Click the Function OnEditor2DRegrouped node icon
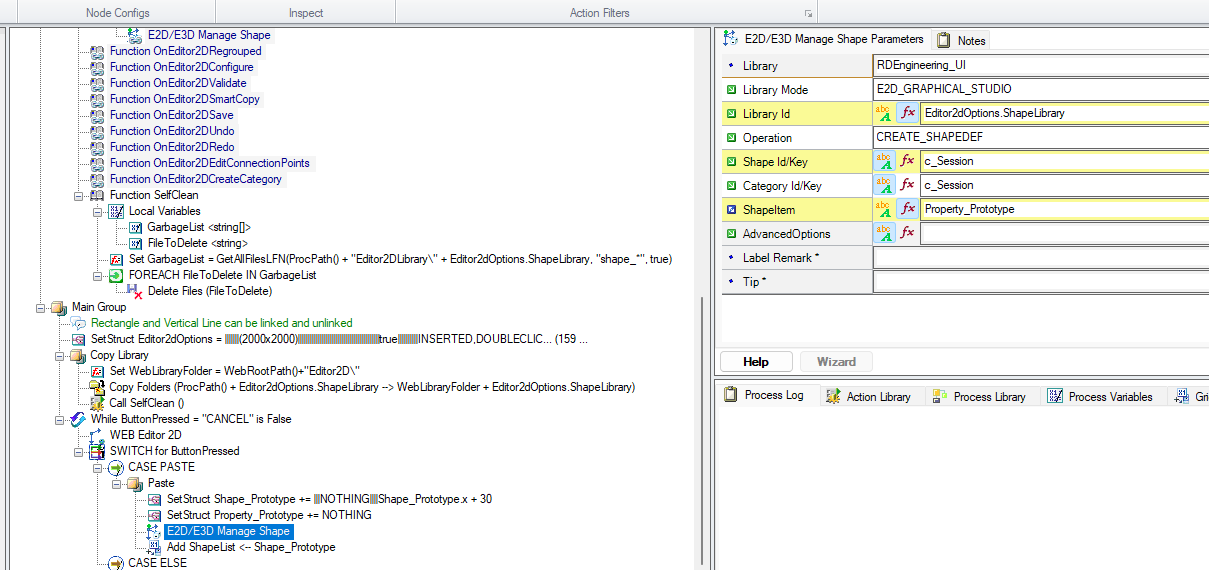1209x570 pixels. [97, 51]
